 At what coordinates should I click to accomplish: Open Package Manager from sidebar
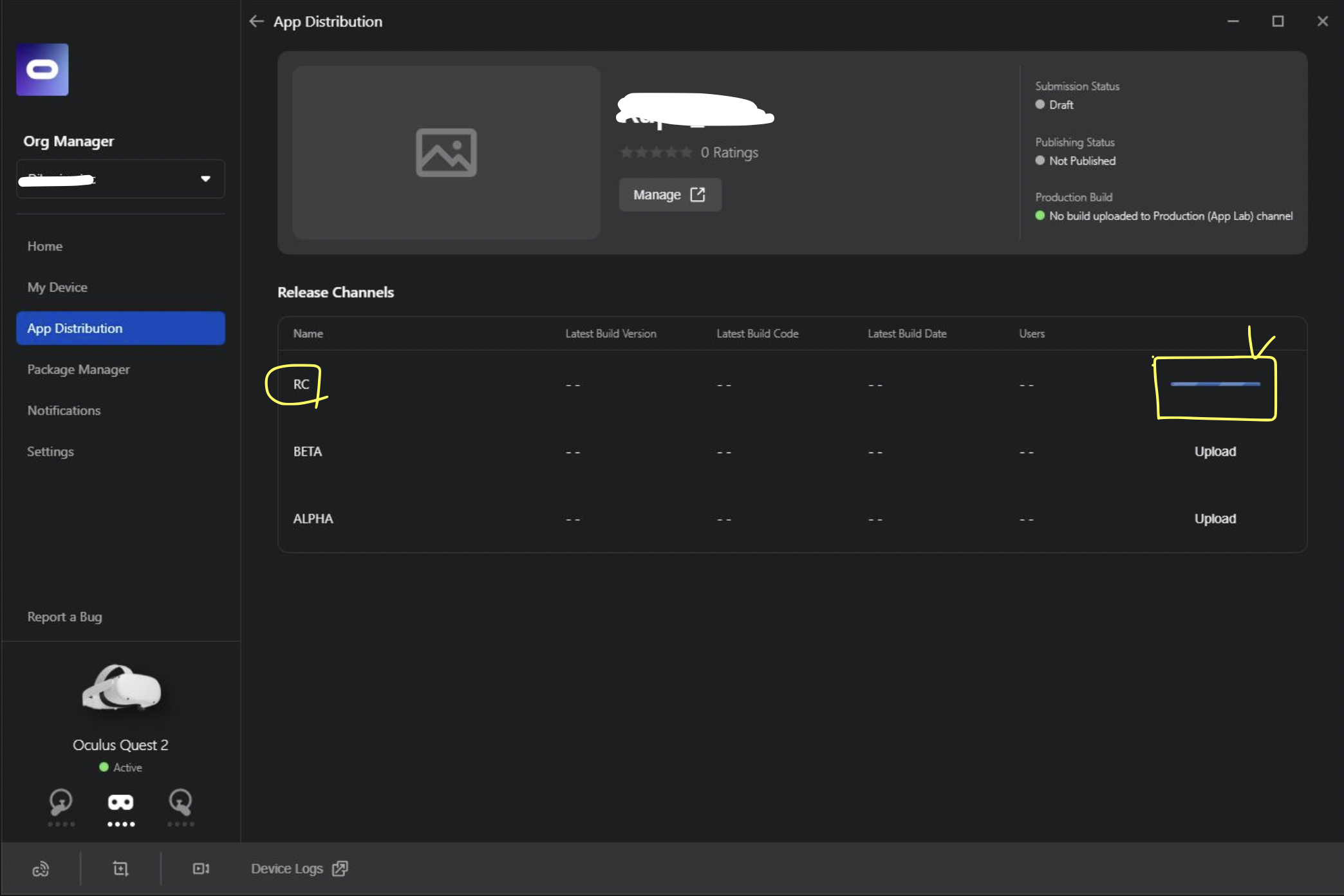(x=79, y=369)
